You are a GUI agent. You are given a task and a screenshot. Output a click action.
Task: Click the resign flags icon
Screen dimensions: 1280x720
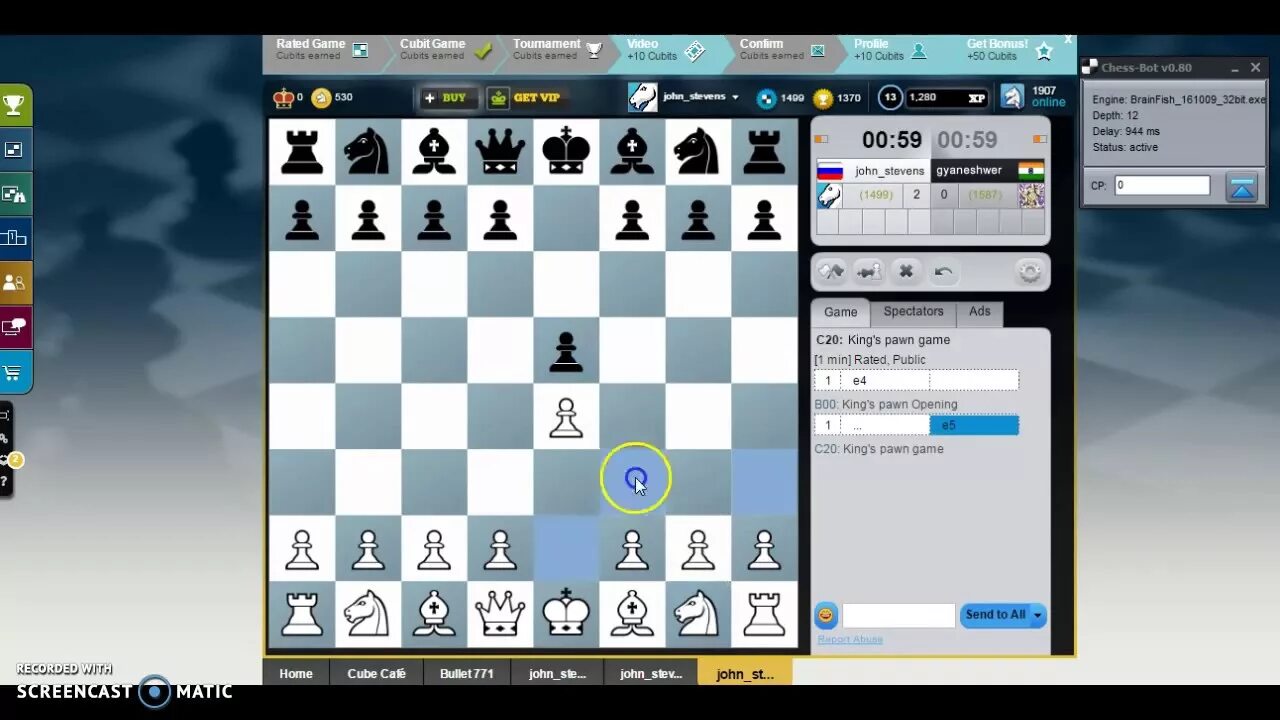pyautogui.click(x=831, y=271)
